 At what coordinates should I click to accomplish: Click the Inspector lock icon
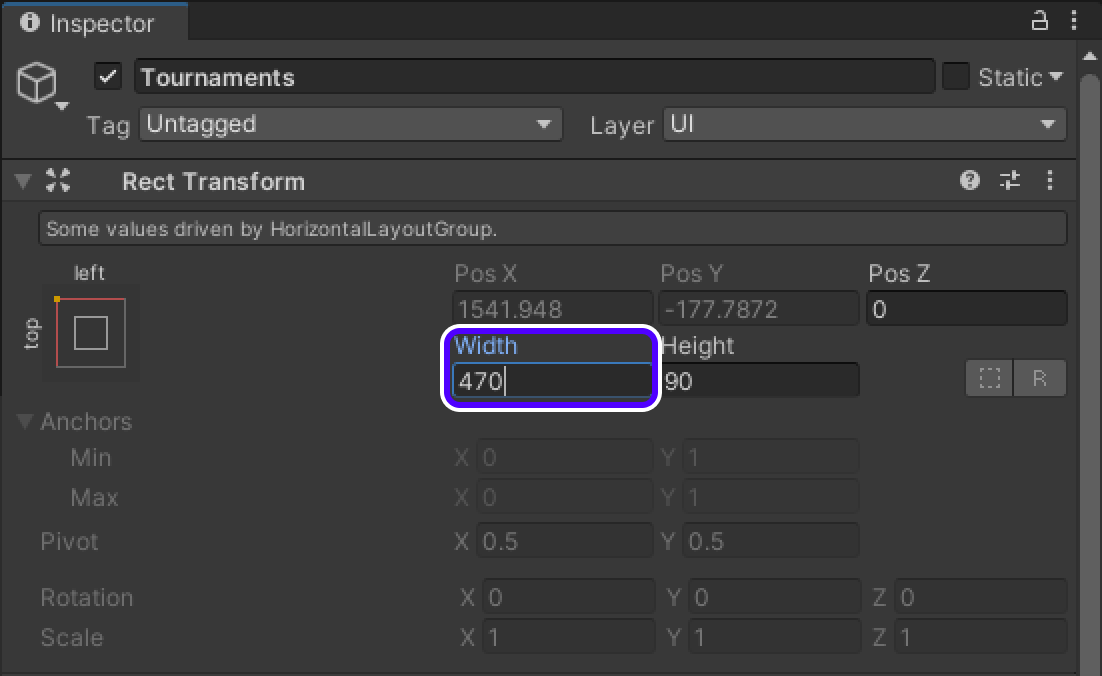[1040, 21]
